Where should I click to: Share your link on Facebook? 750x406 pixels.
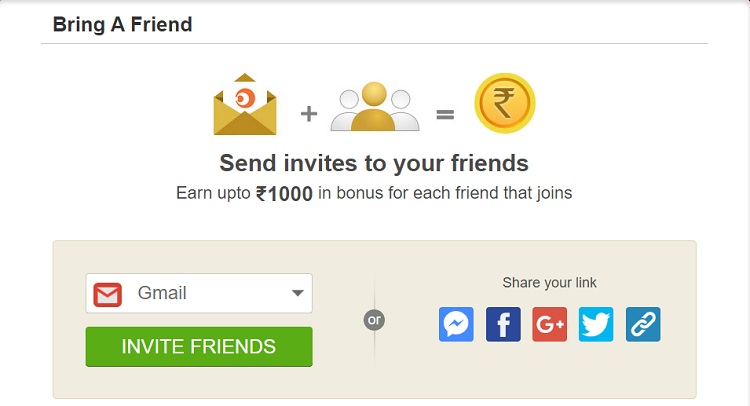coord(503,324)
